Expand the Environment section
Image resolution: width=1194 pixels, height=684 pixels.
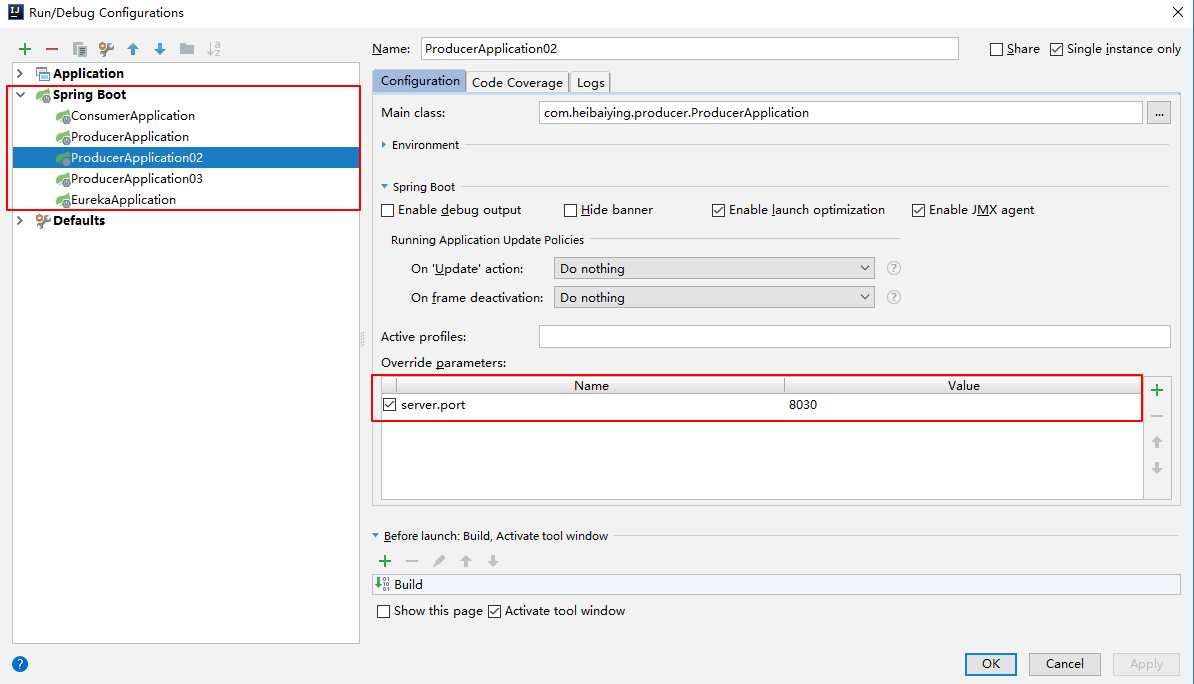pyautogui.click(x=385, y=145)
